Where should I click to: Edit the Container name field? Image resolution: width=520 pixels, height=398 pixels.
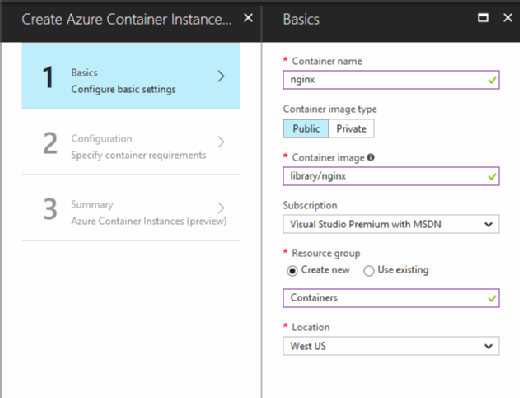click(391, 80)
